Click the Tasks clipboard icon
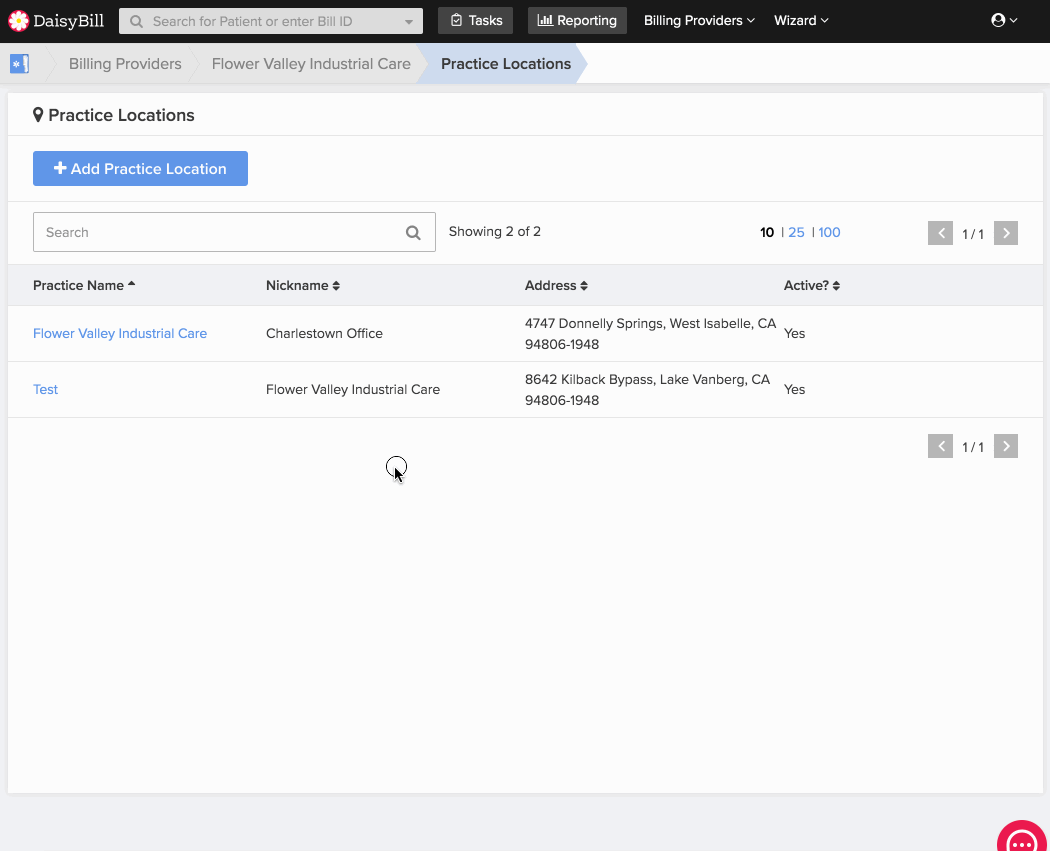The height and width of the screenshot is (851, 1050). [x=457, y=21]
